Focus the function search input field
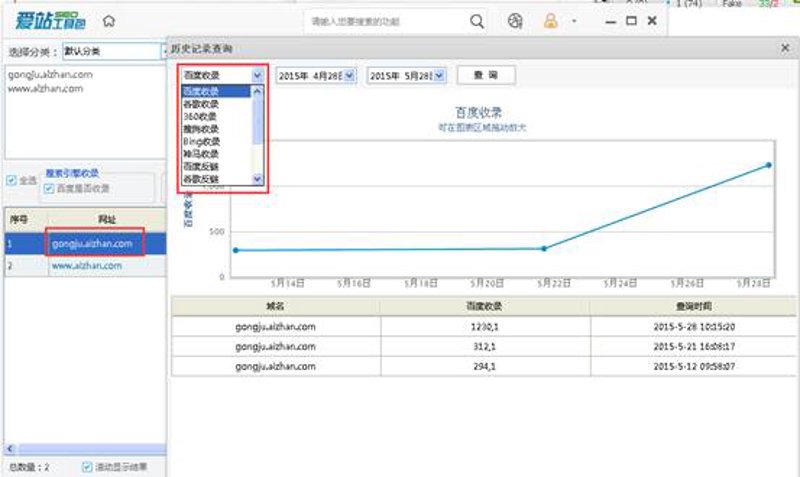 point(388,21)
